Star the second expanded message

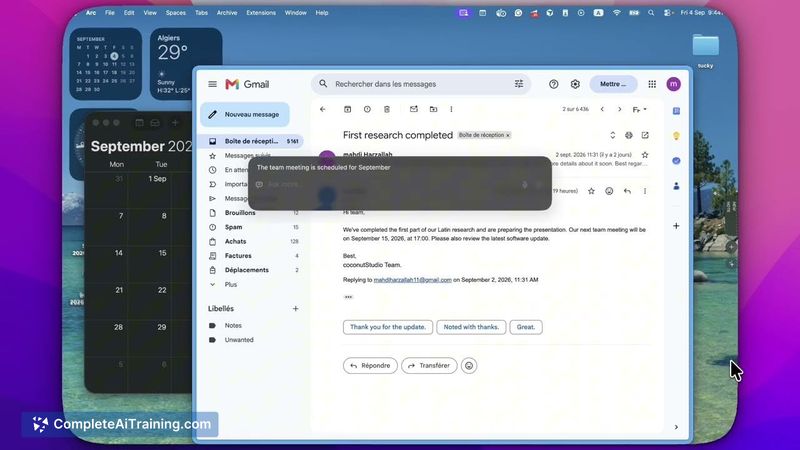point(591,191)
